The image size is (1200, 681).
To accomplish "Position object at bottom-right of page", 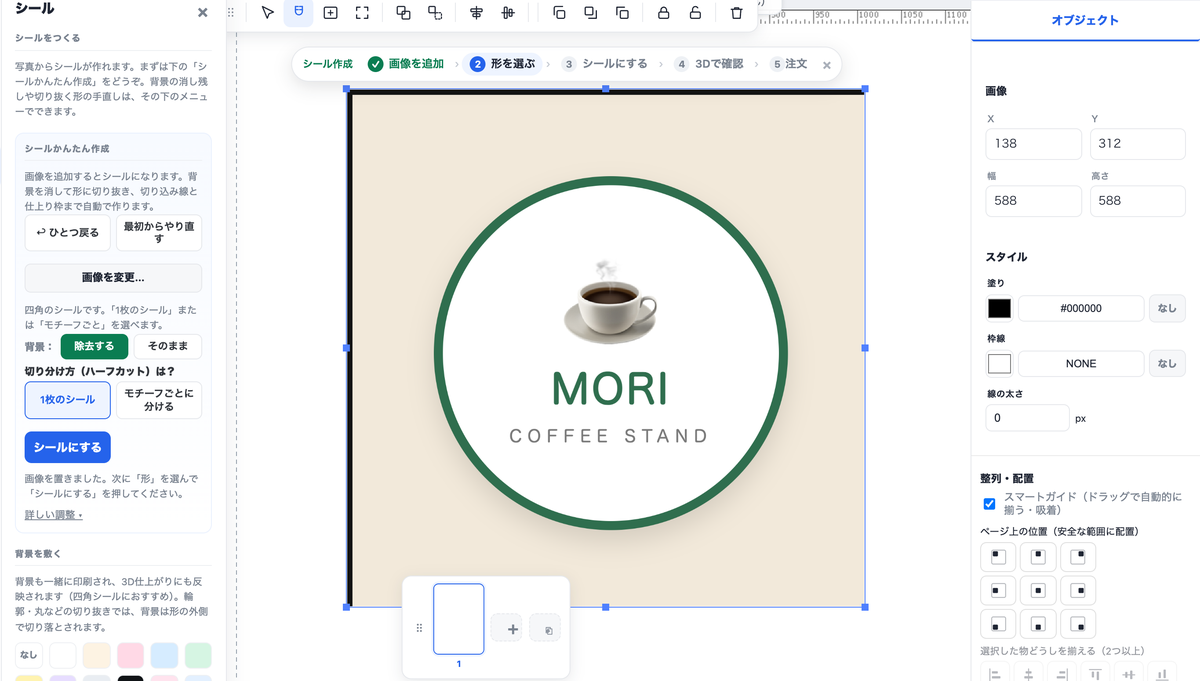I will tap(1078, 625).
